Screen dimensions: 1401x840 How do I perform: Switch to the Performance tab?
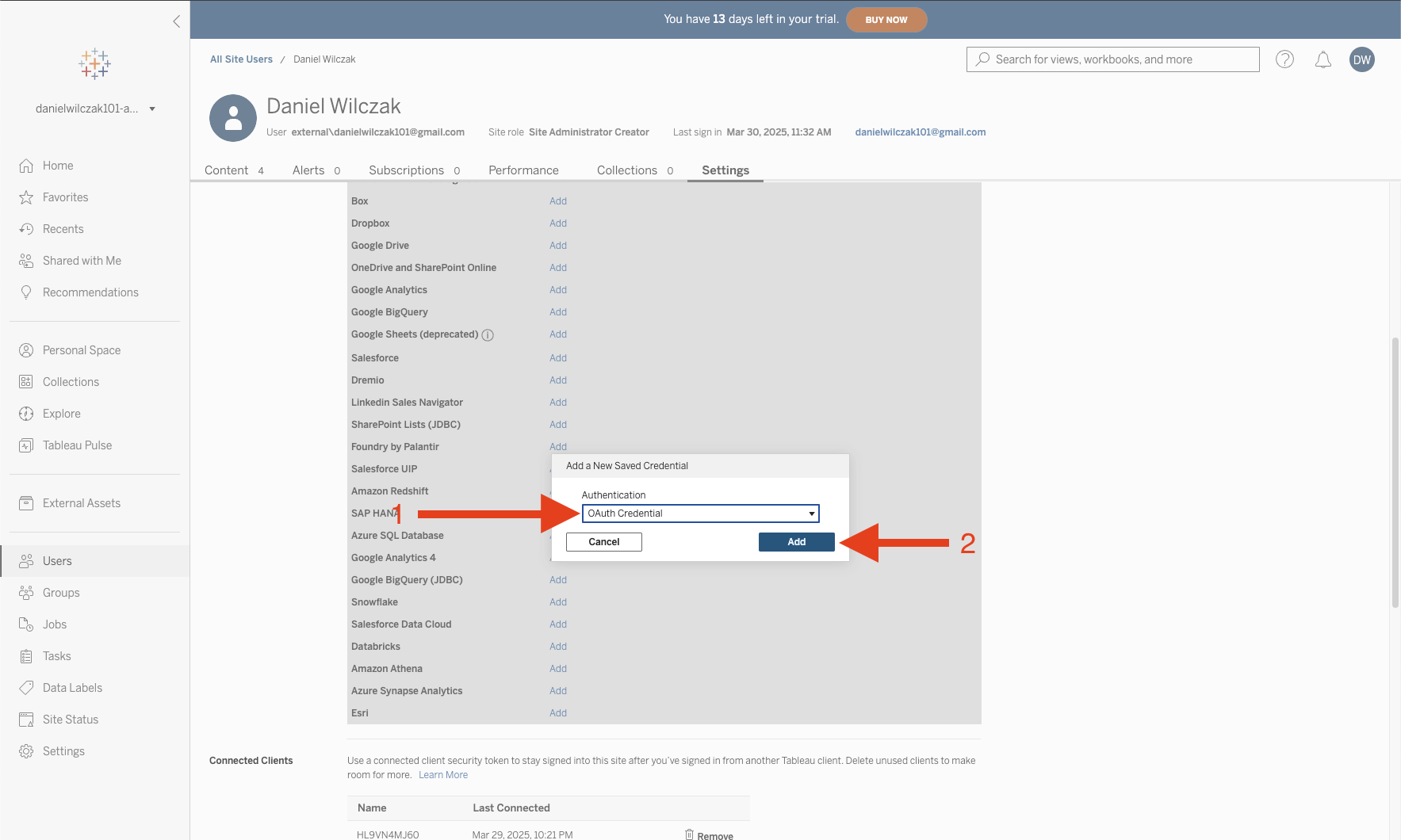(523, 170)
